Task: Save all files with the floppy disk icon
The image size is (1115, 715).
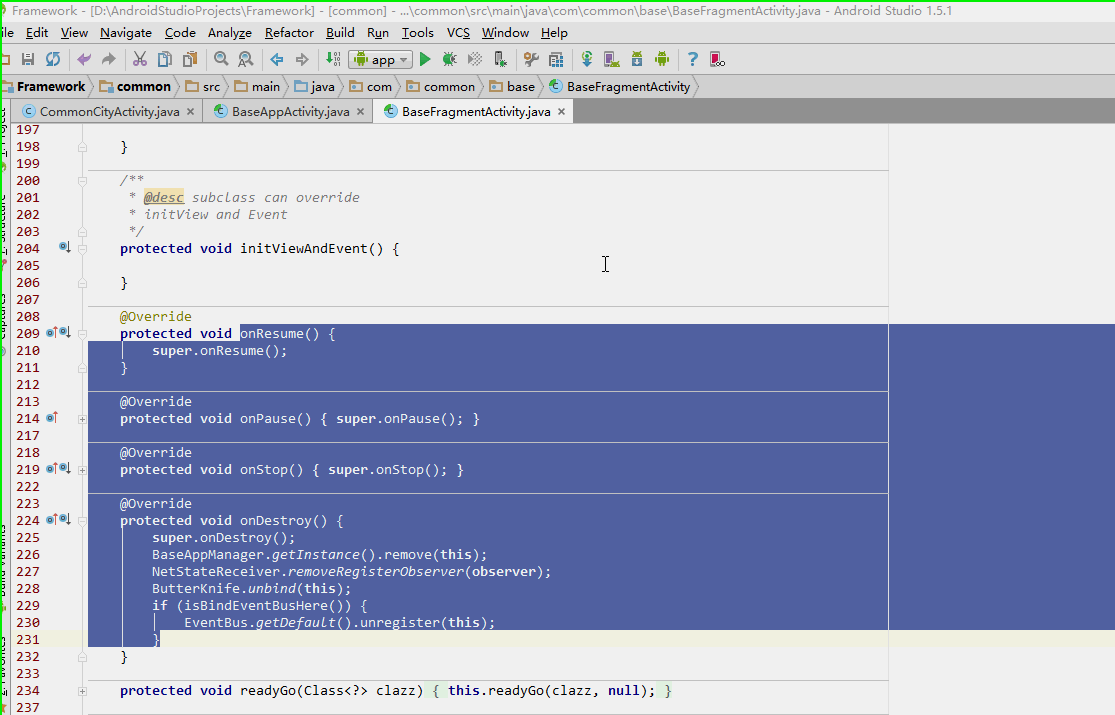Action: click(x=28, y=59)
